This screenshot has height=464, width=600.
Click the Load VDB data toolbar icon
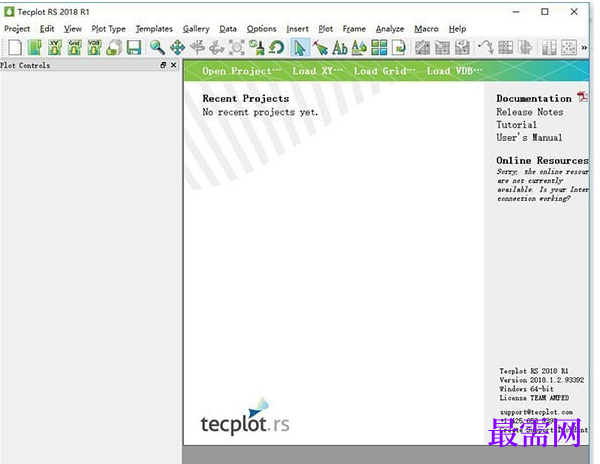click(95, 48)
